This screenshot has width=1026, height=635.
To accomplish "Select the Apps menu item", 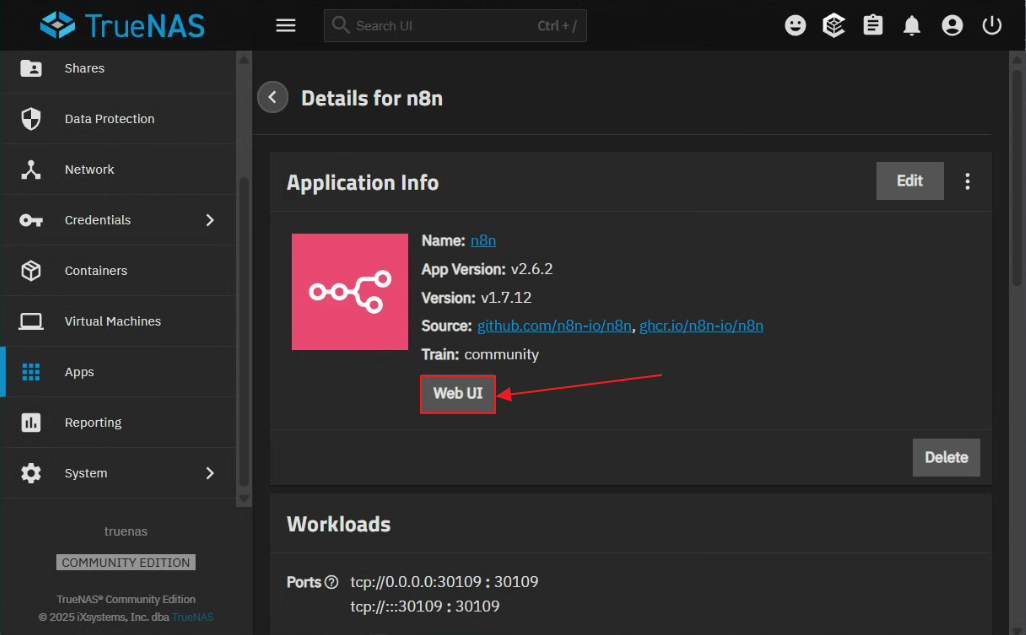I will (118, 372).
